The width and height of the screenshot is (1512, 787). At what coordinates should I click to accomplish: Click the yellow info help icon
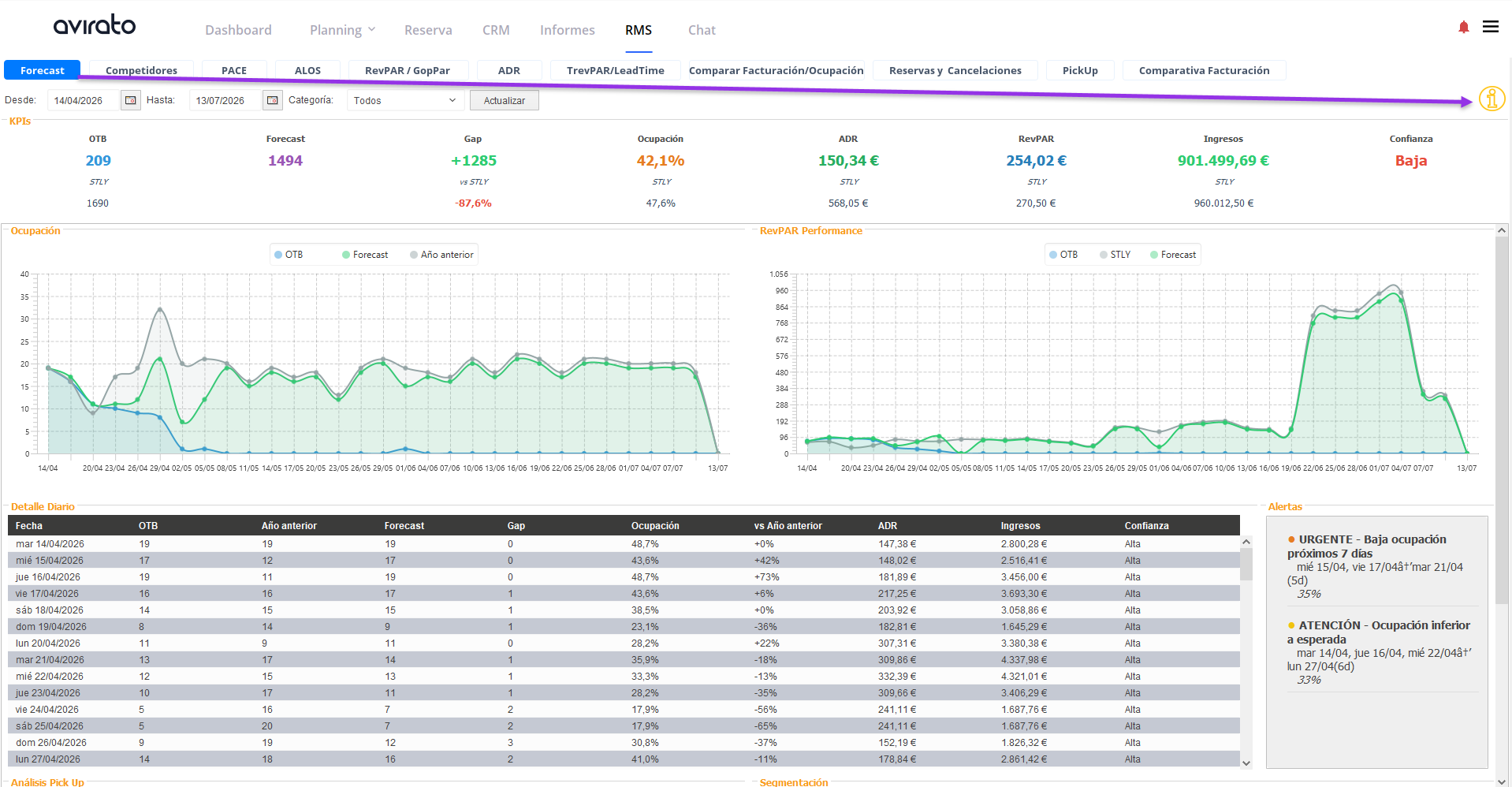pos(1492,99)
